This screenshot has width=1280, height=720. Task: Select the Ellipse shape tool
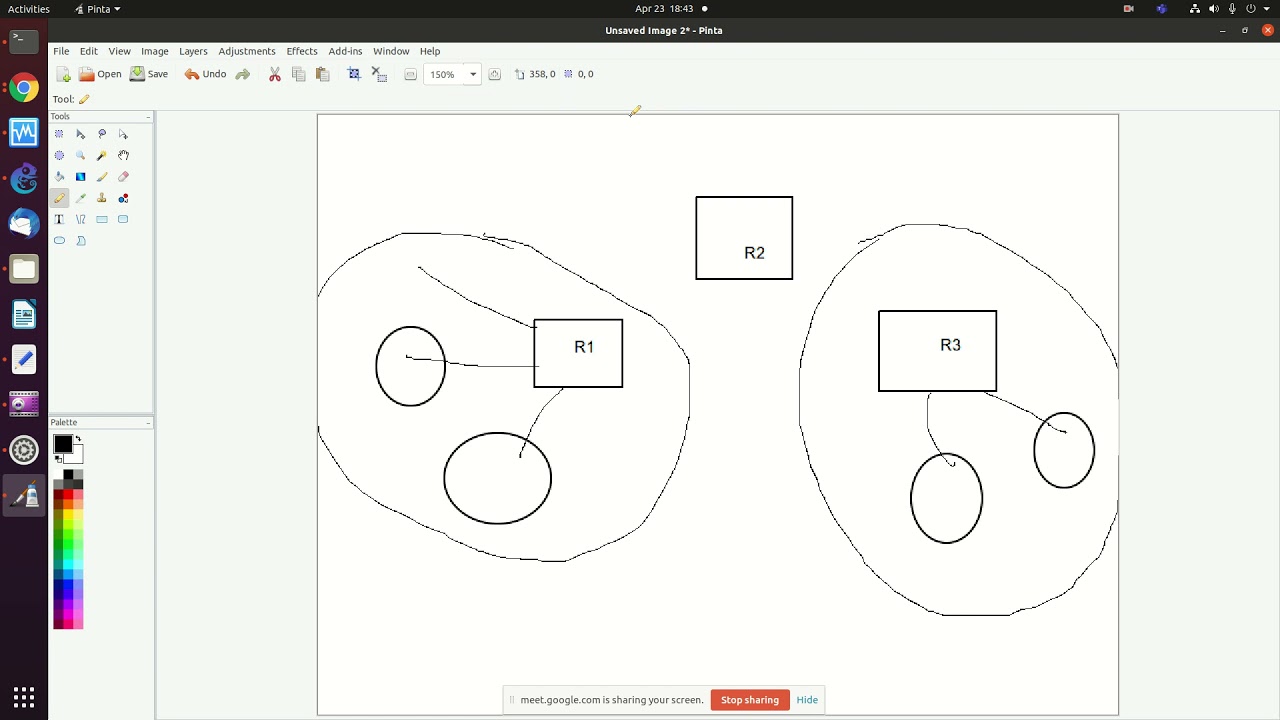tap(59, 240)
